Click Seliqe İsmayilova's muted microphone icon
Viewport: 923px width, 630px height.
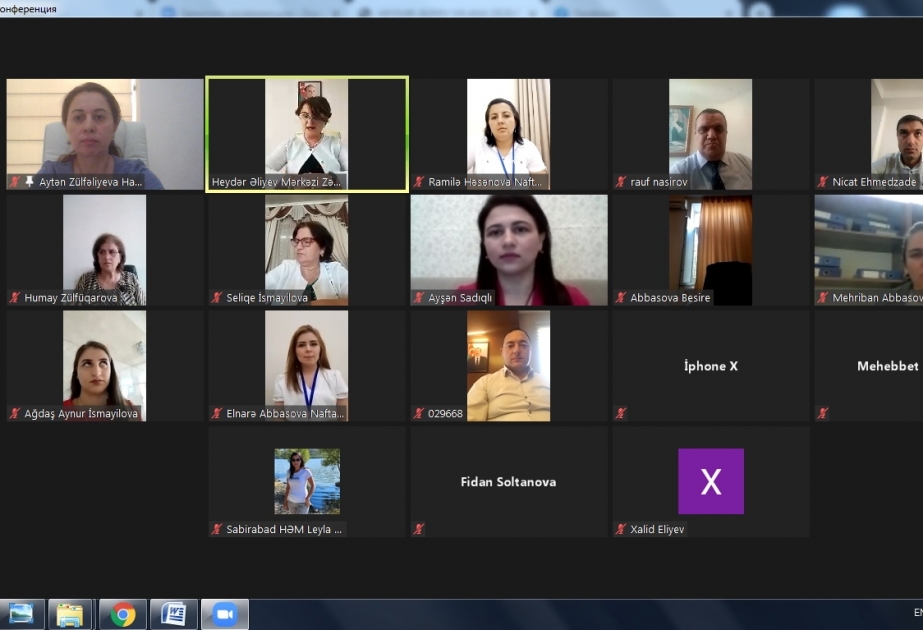[x=217, y=298]
